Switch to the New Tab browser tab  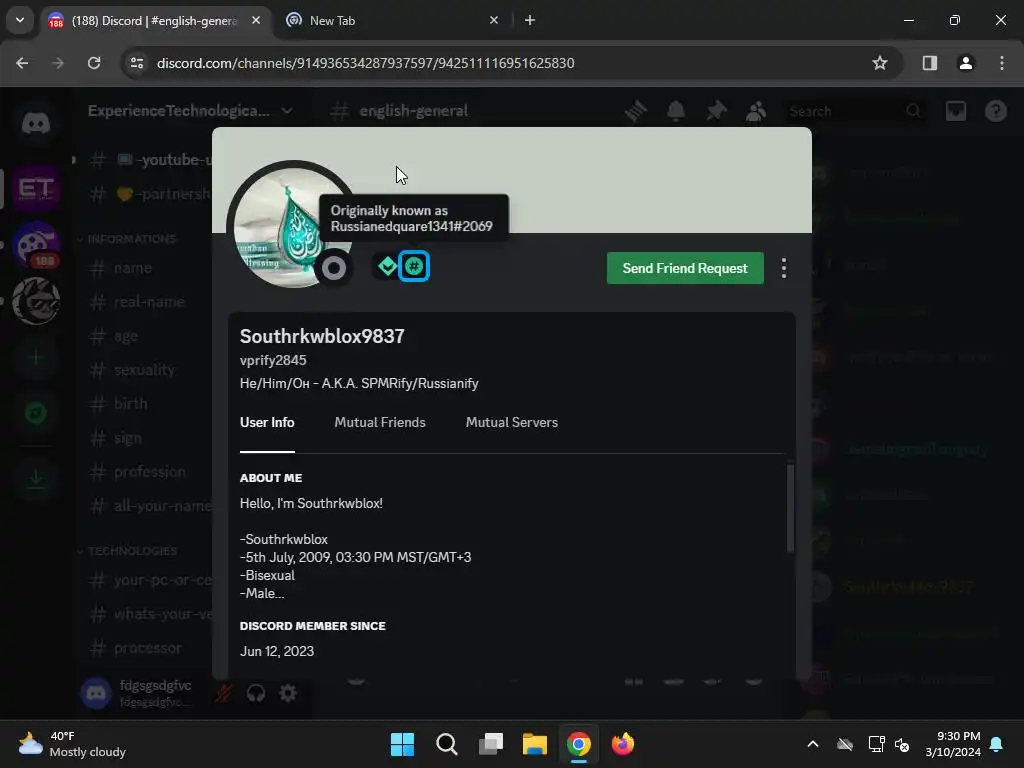[392, 20]
